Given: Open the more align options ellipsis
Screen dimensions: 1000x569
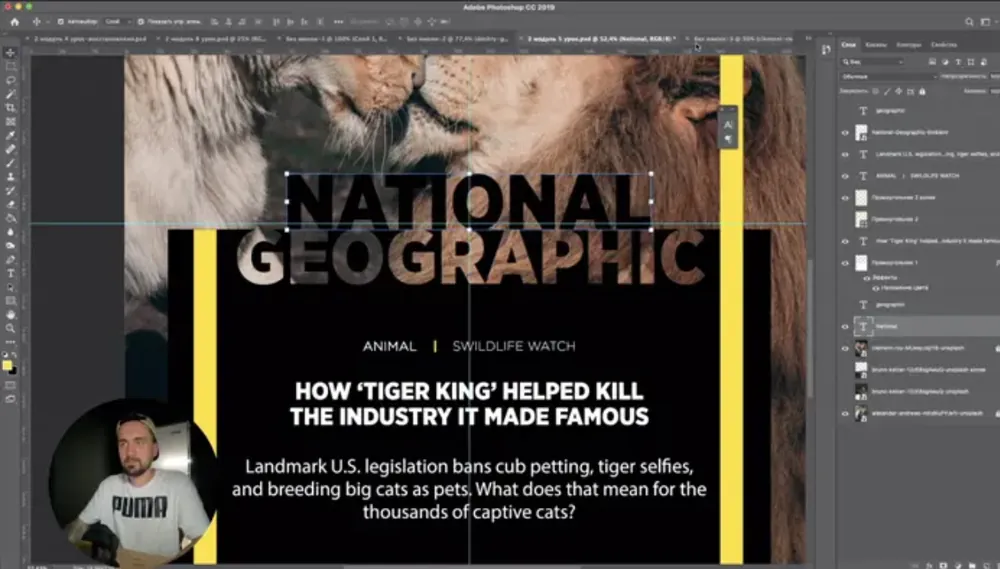Looking at the screenshot, I should pos(338,22).
